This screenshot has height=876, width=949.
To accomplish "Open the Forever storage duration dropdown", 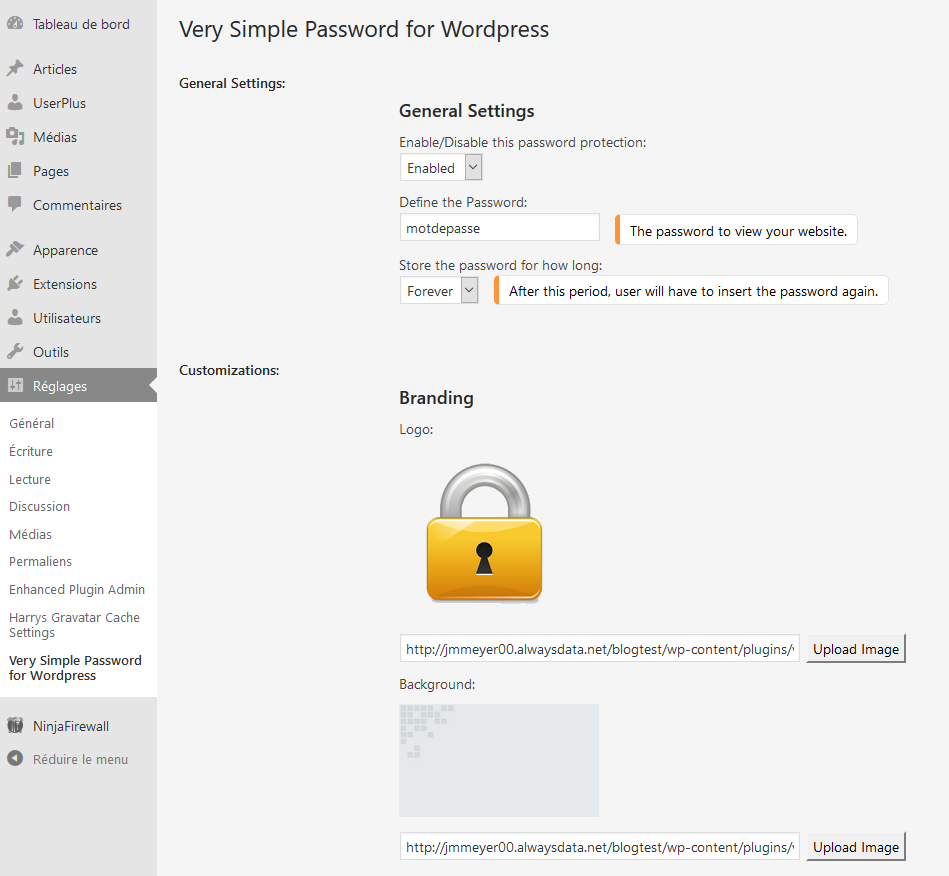I will 439,291.
